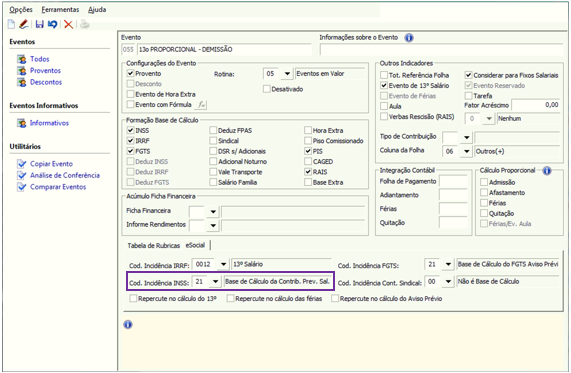Switch to Tabela de Rubricas tab
This screenshot has width=571, height=373.
tap(154, 246)
